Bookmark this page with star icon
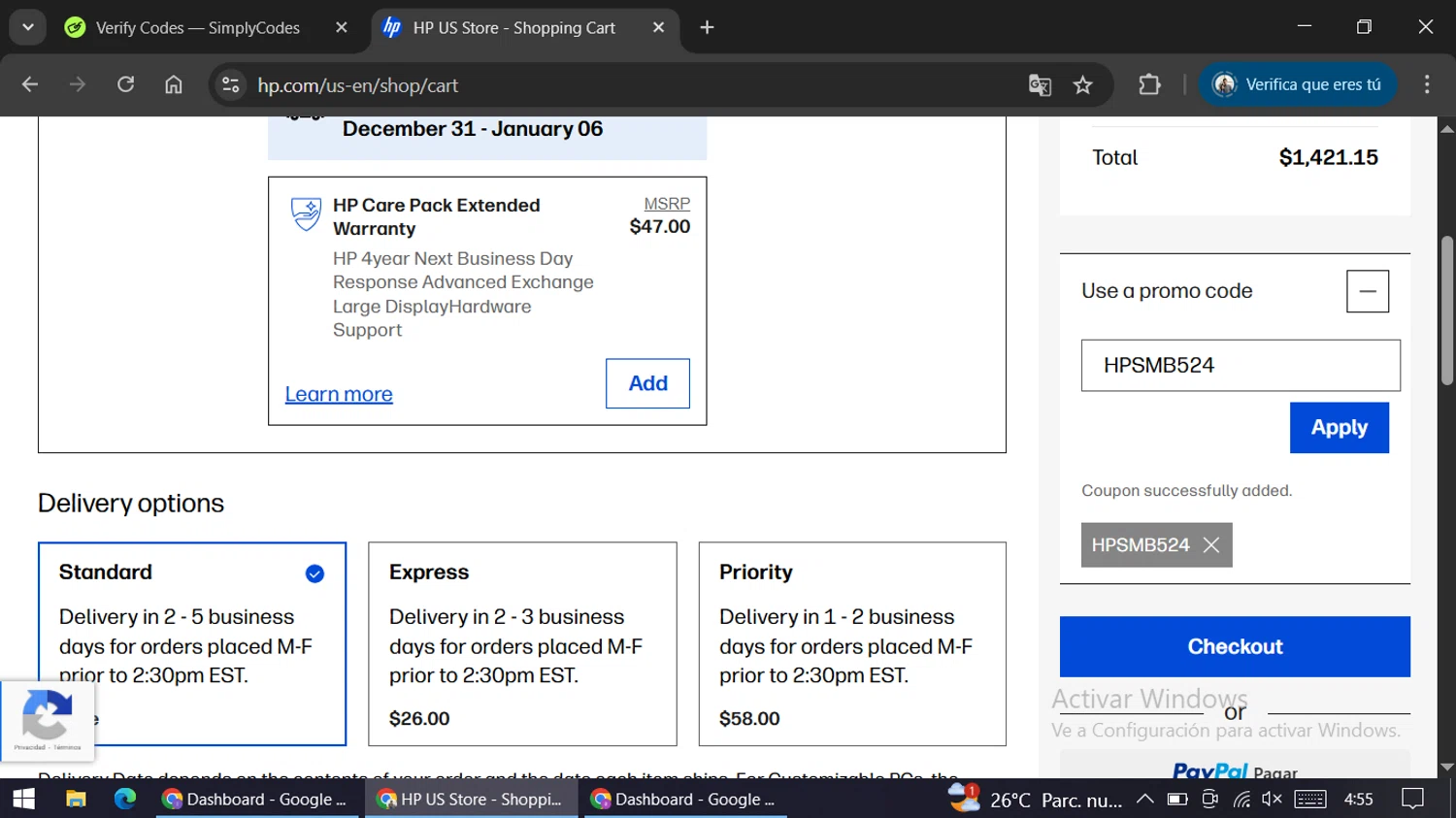The image size is (1456, 818). (1083, 85)
